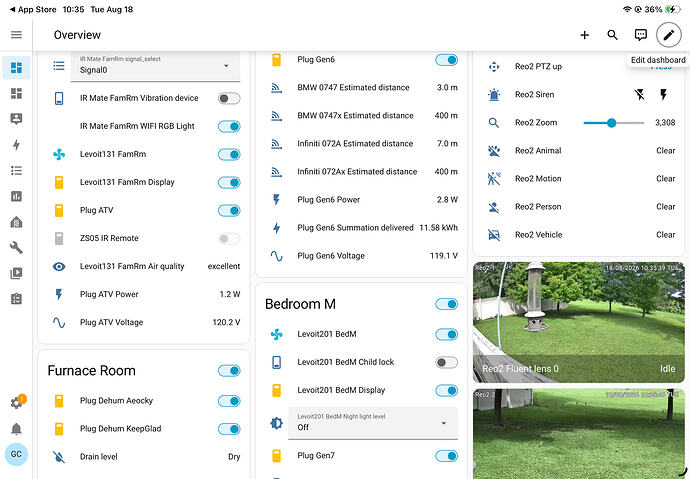Toggle Levoit131 FamRm Display switch
Screen dimensions: 690x479
click(x=229, y=183)
